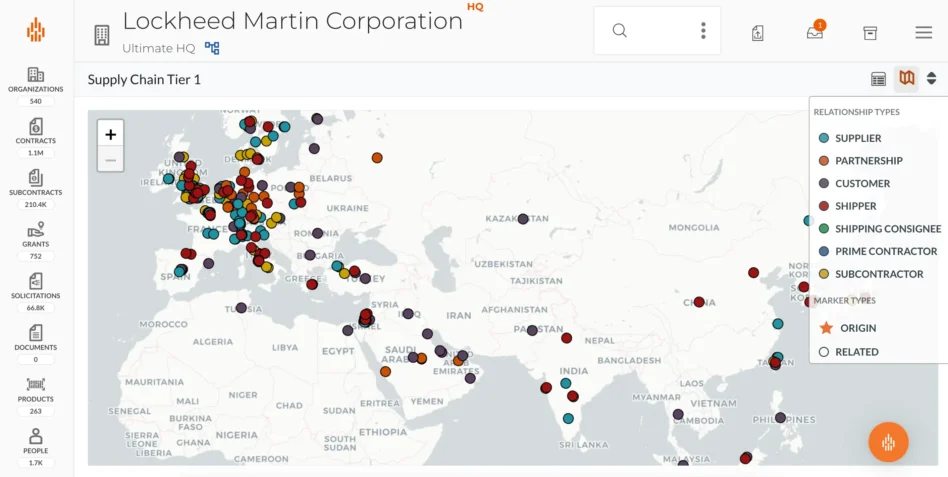Viewport: 948px width, 477px height.
Task: Open the Organizations sidebar section
Action: pos(35,79)
